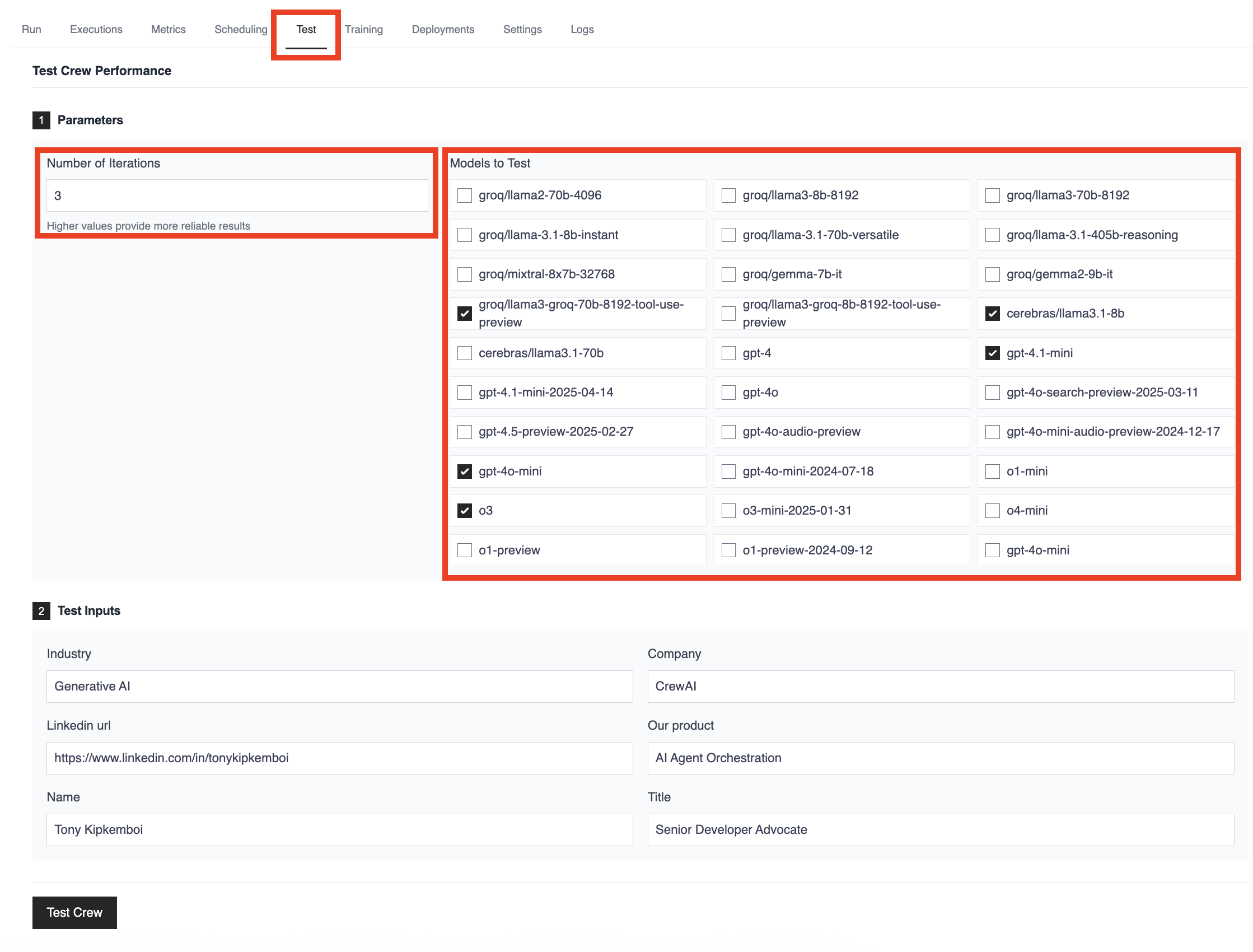Uncheck the gpt-4.1-mini model

pos(992,353)
